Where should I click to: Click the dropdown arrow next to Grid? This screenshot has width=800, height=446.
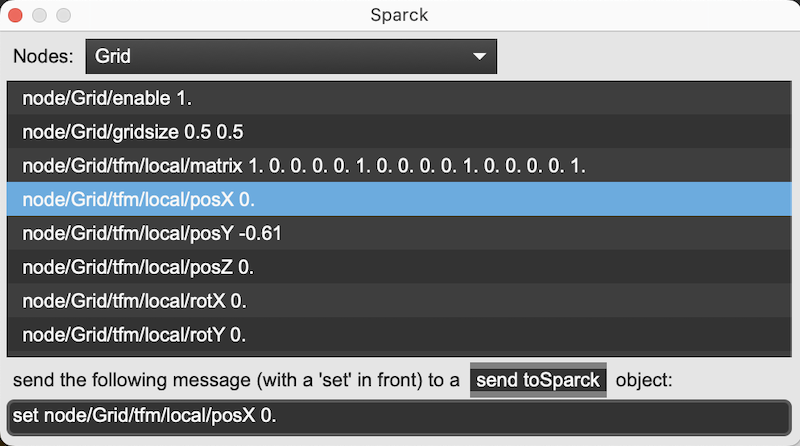(x=479, y=56)
